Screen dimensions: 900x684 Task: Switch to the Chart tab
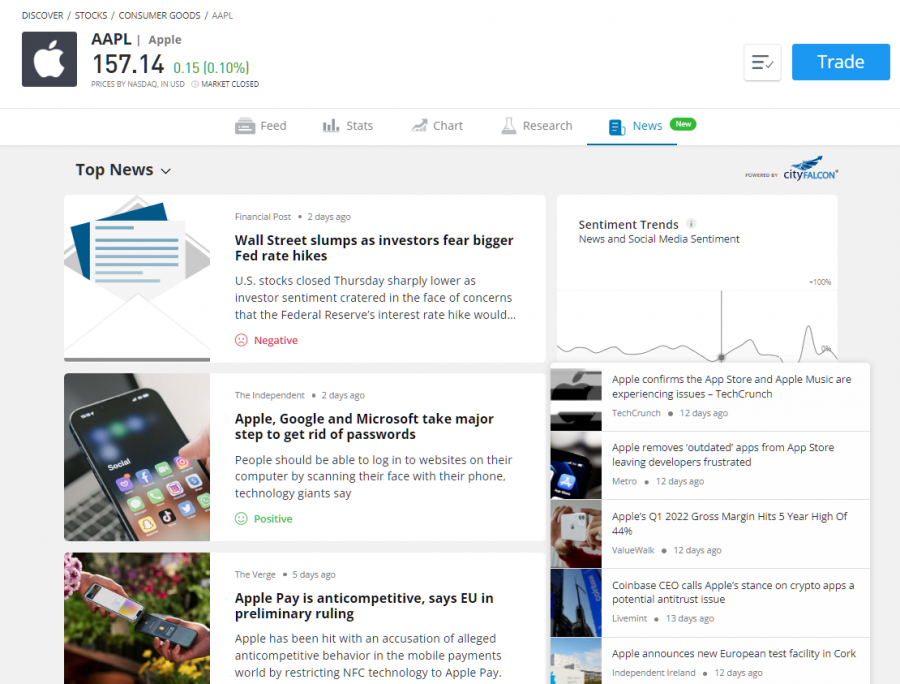(437, 126)
